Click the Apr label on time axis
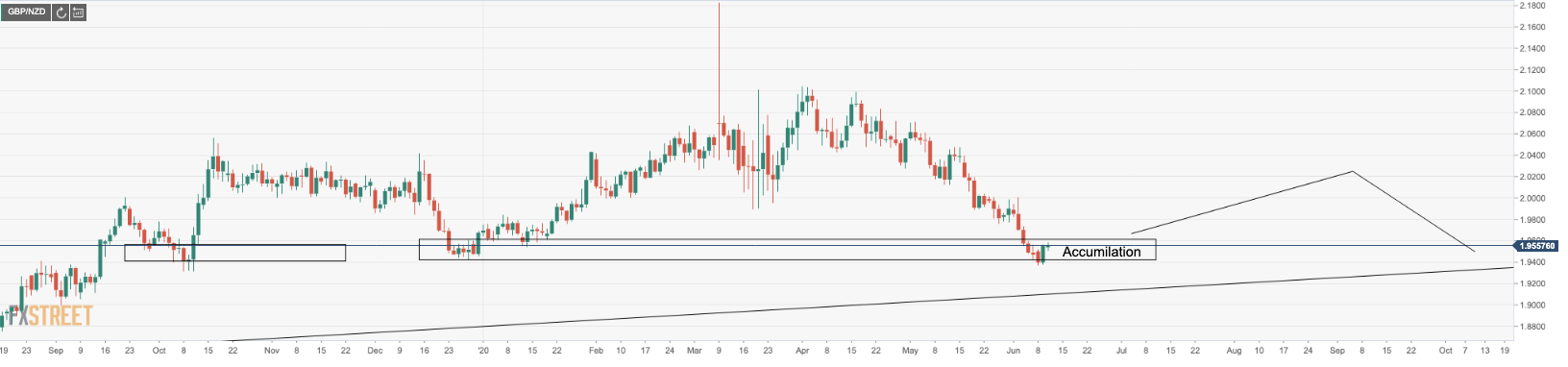 (x=801, y=351)
